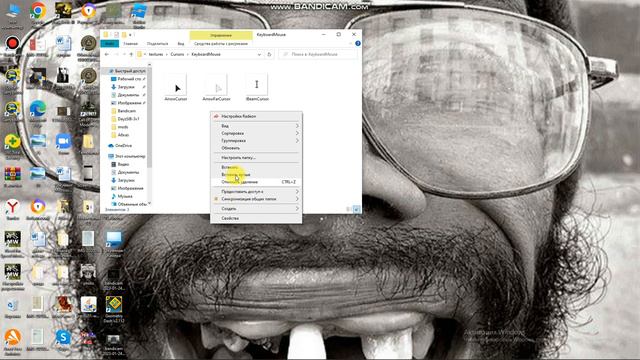Screen dimensions: 640x360
Task: Open Microsoft Edge desktop icon
Action: click(x=38, y=109)
